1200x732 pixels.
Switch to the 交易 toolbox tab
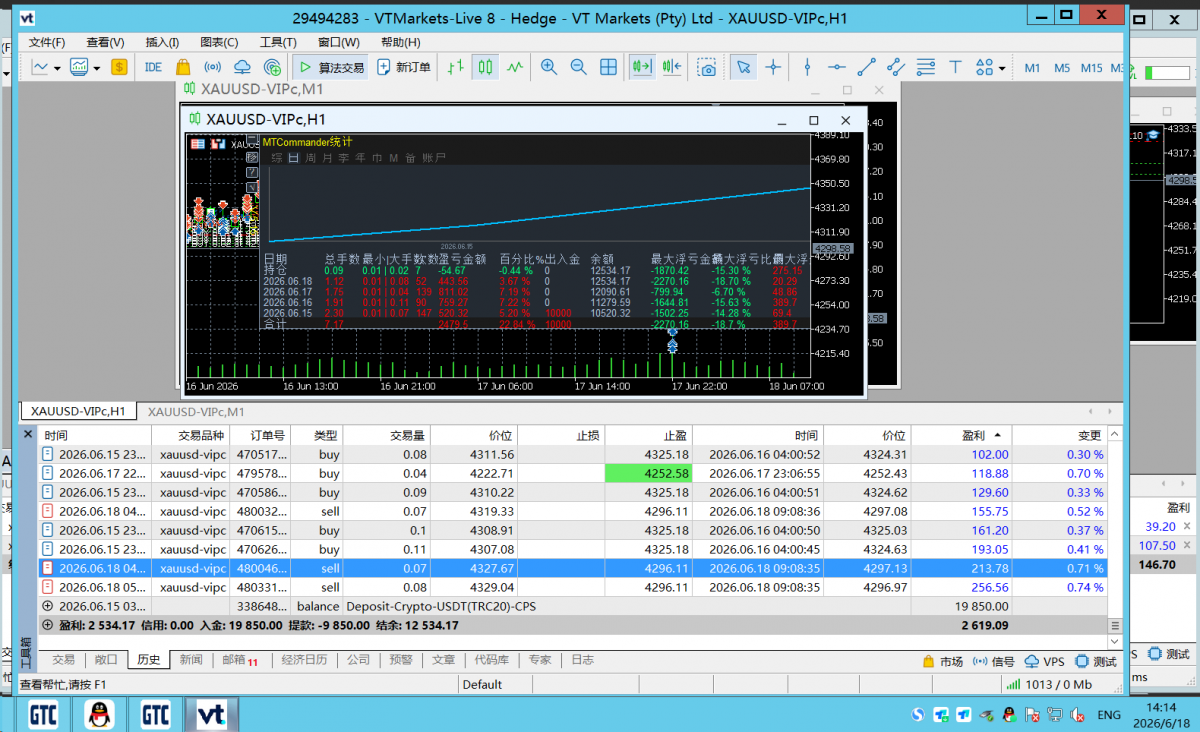point(63,660)
